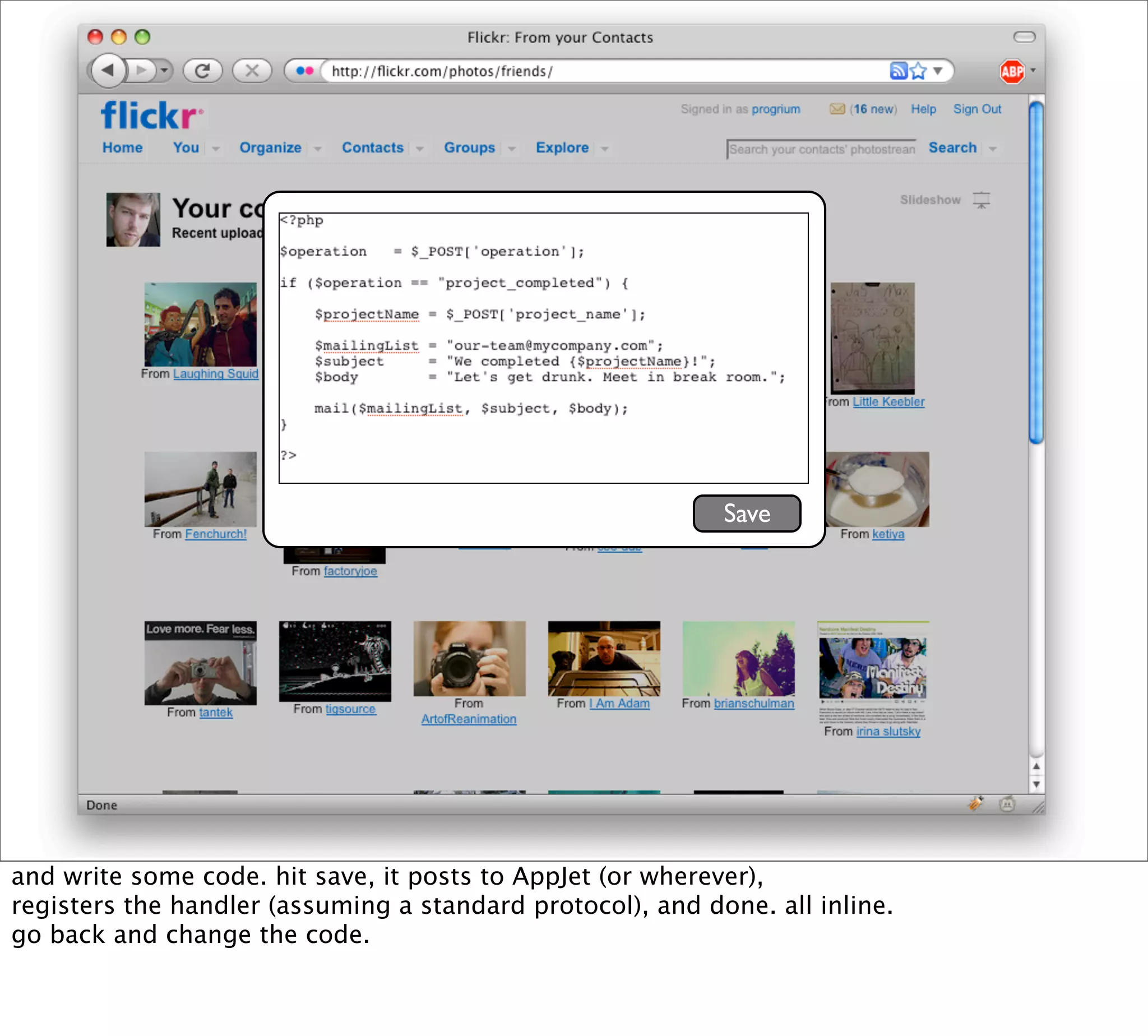This screenshot has height=1036, width=1148.
Task: Click the tantek link
Action: 216,712
